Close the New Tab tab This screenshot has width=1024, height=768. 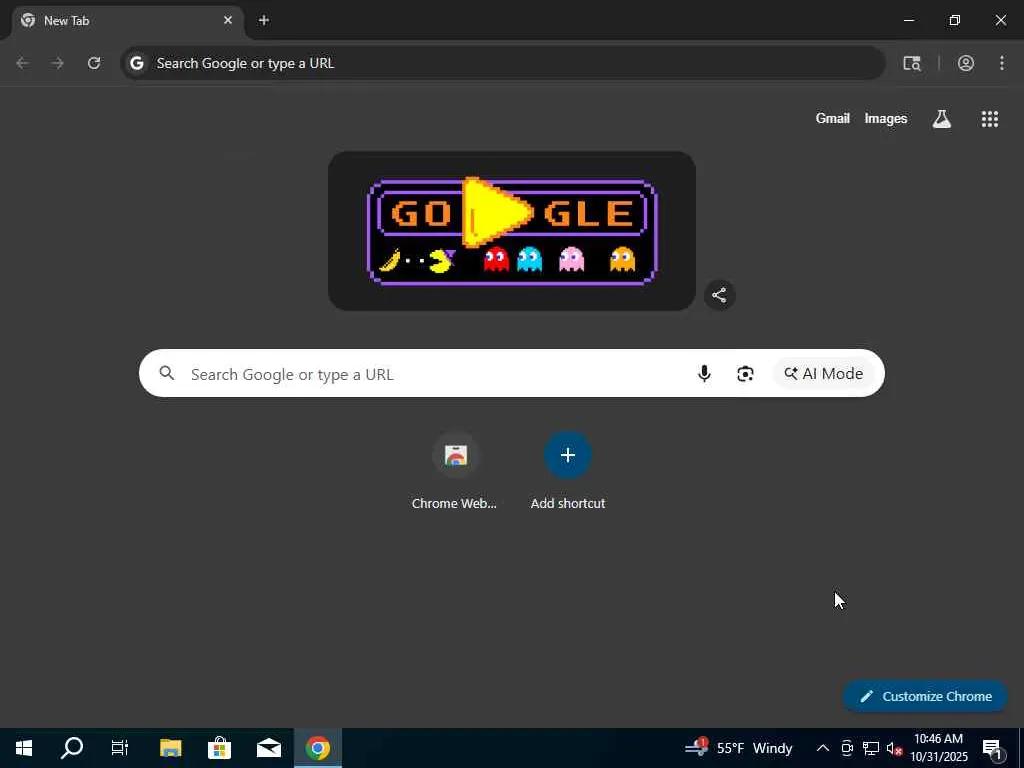[x=228, y=20]
